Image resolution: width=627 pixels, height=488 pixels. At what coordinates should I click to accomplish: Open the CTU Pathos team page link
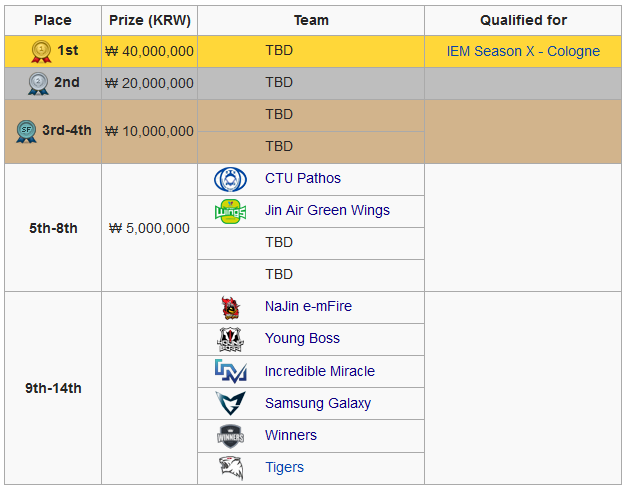(x=303, y=178)
